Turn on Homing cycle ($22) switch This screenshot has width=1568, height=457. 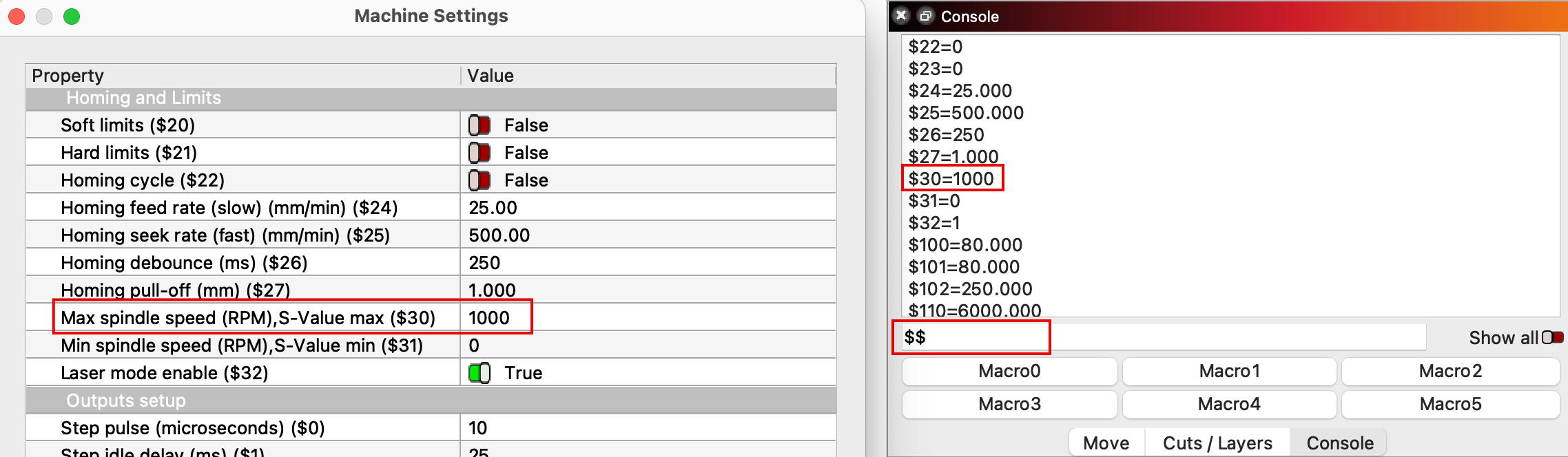coord(479,180)
